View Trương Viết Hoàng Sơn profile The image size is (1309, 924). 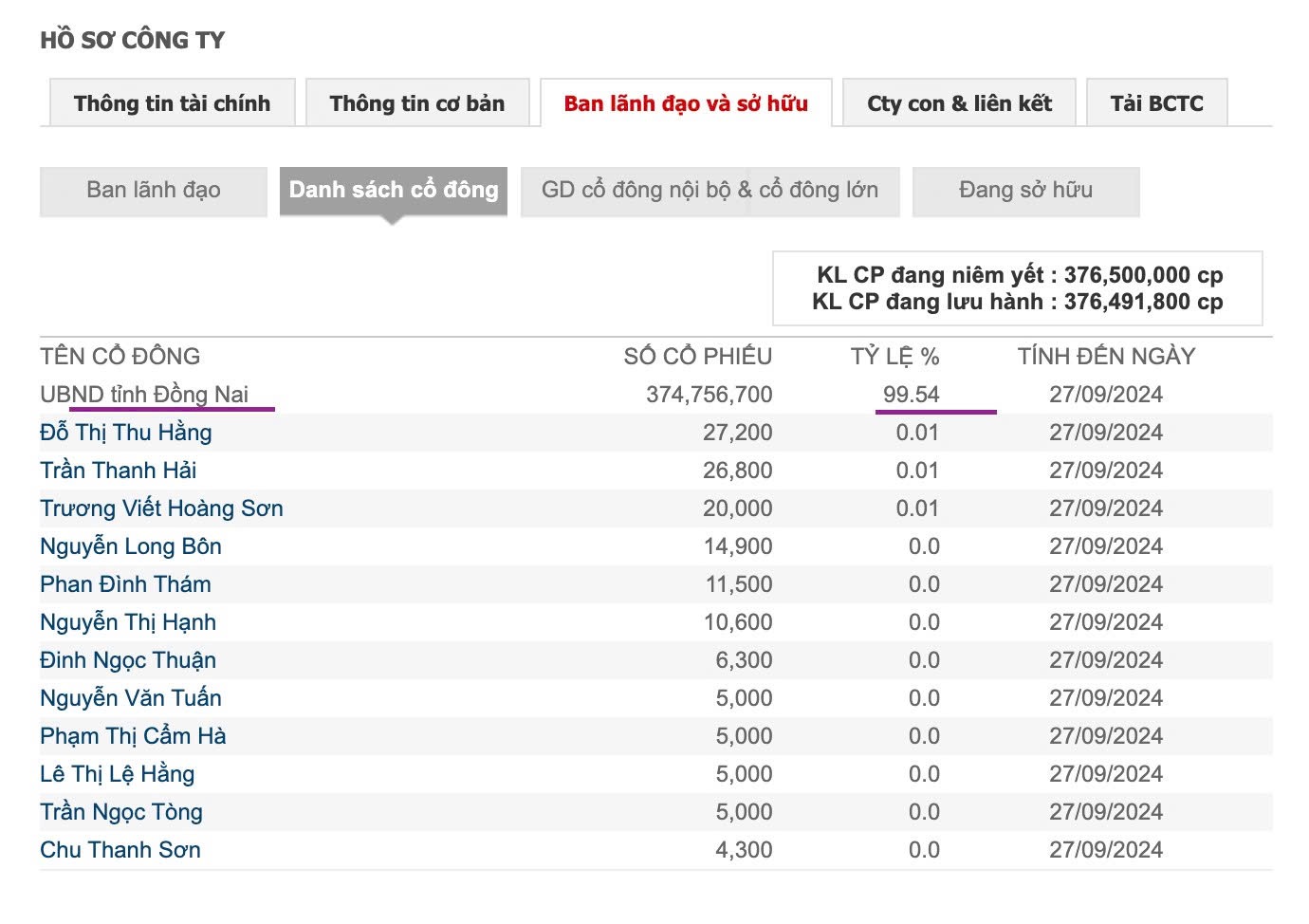pyautogui.click(x=161, y=508)
